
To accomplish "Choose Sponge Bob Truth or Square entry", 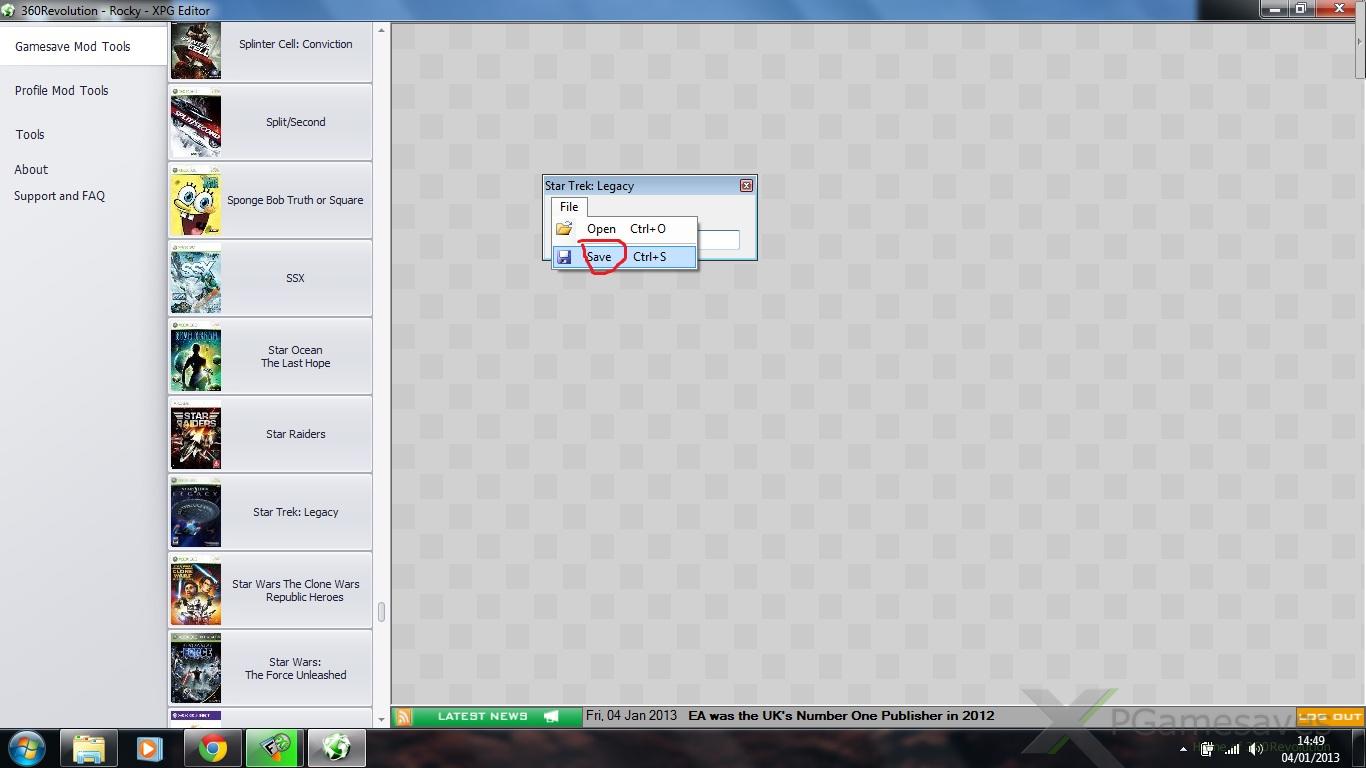I will coord(295,200).
